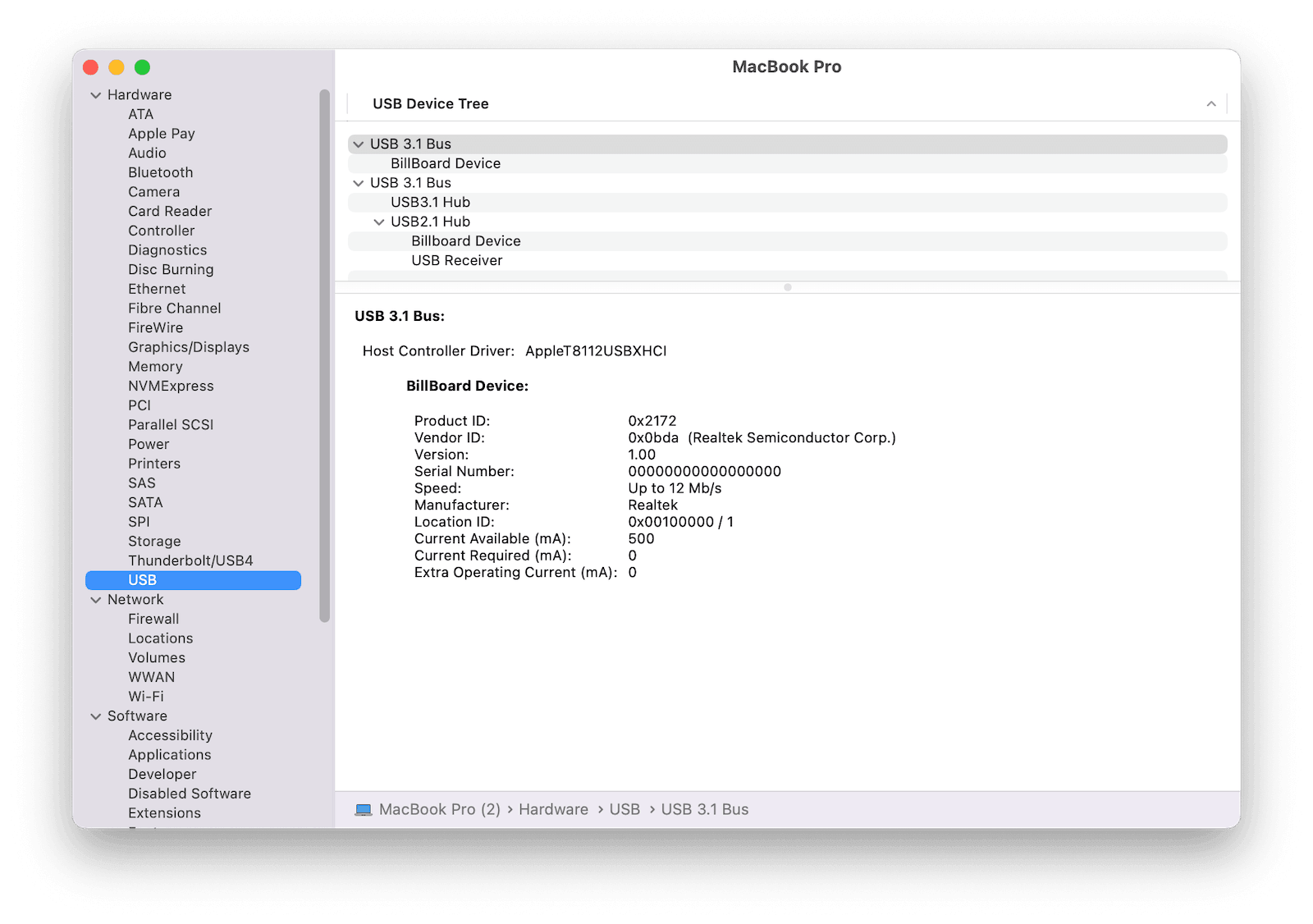Collapse the Hardware section in sidebar
The width and height of the screenshot is (1313, 924).
pos(96,94)
